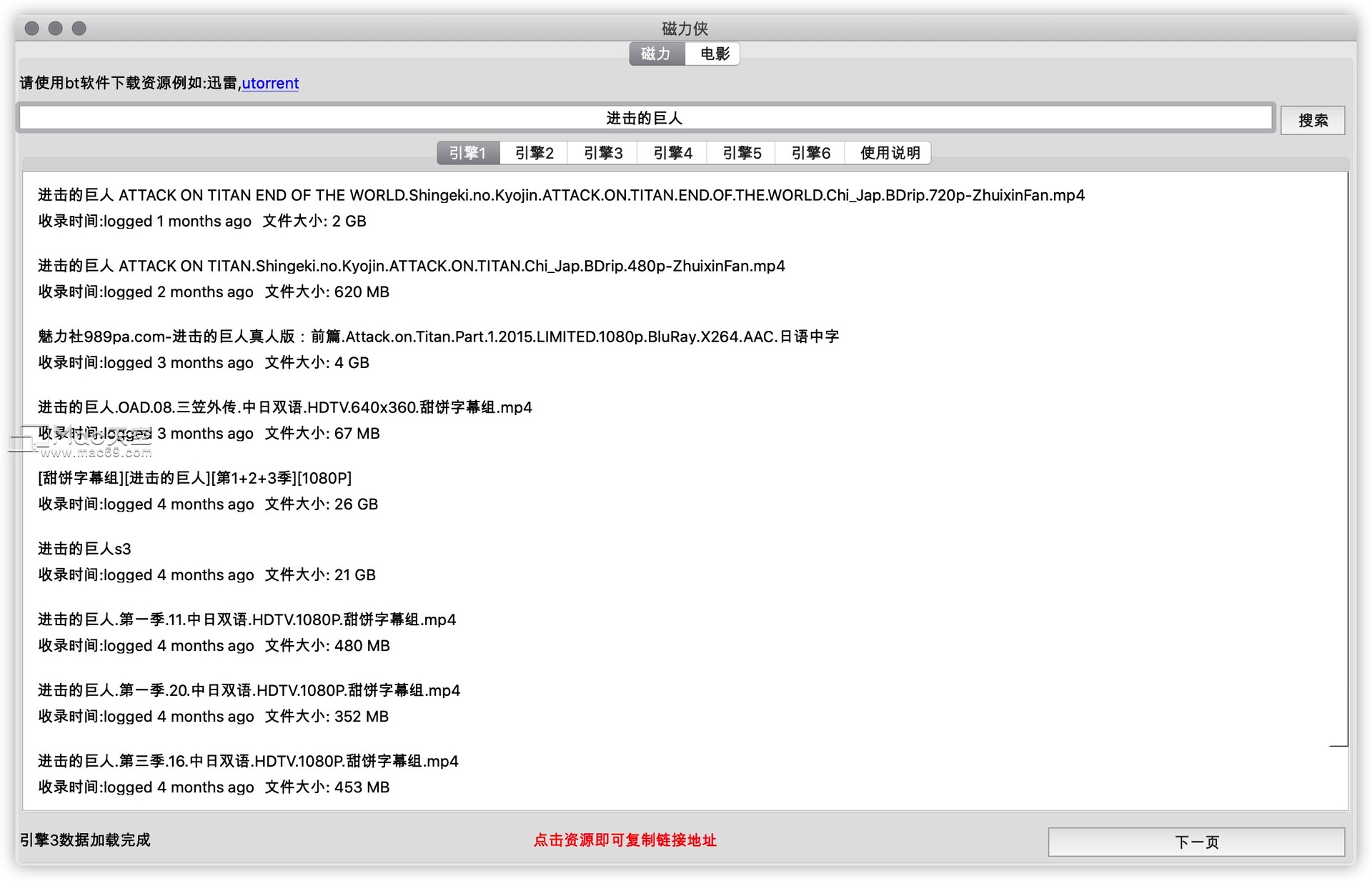1372x881 pixels.
Task: Click the 文件大小: 67 MB info line
Action: 209,434
